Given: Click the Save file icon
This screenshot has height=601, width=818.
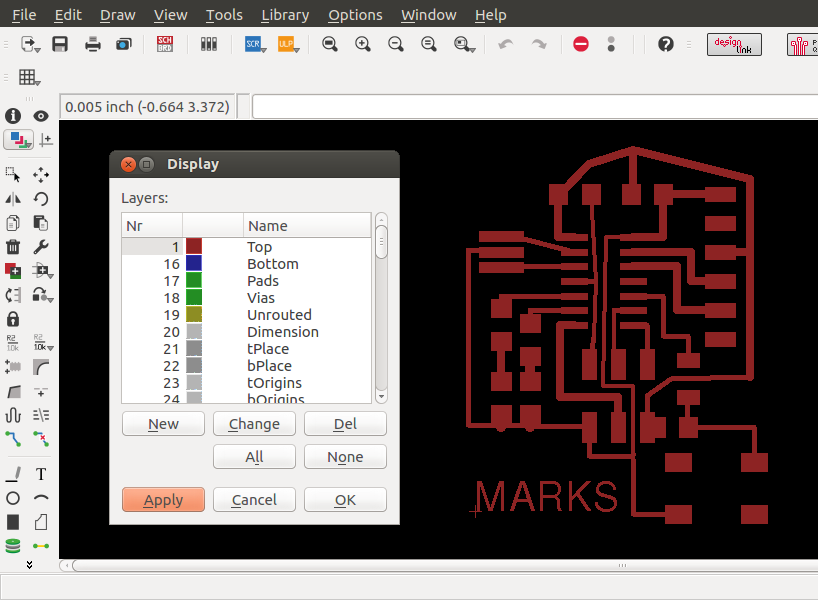Looking at the screenshot, I should point(60,44).
